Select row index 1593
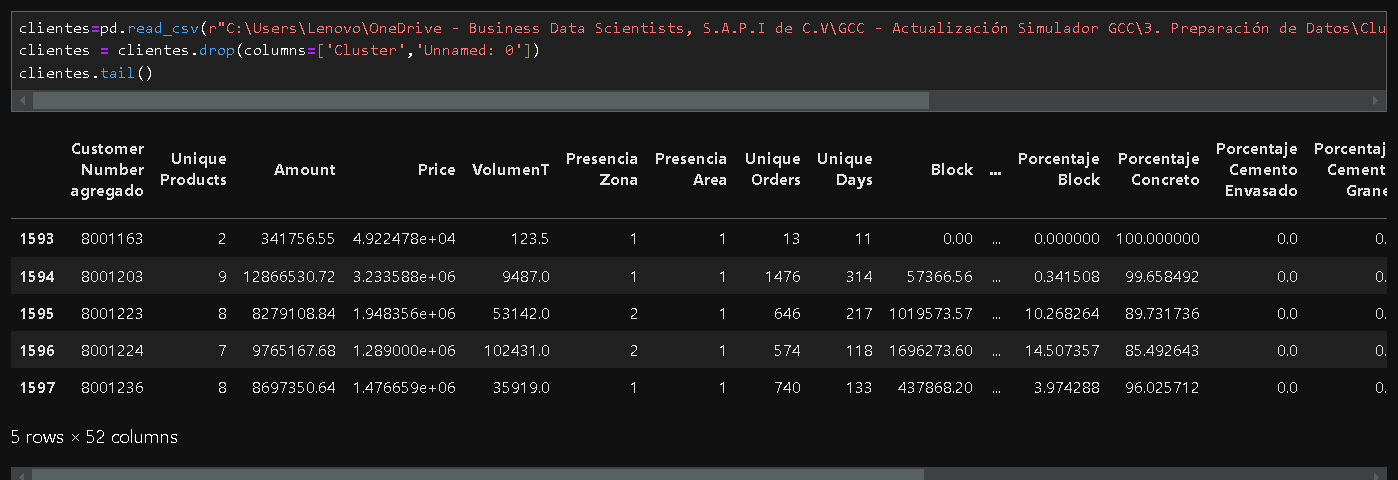 click(37, 239)
